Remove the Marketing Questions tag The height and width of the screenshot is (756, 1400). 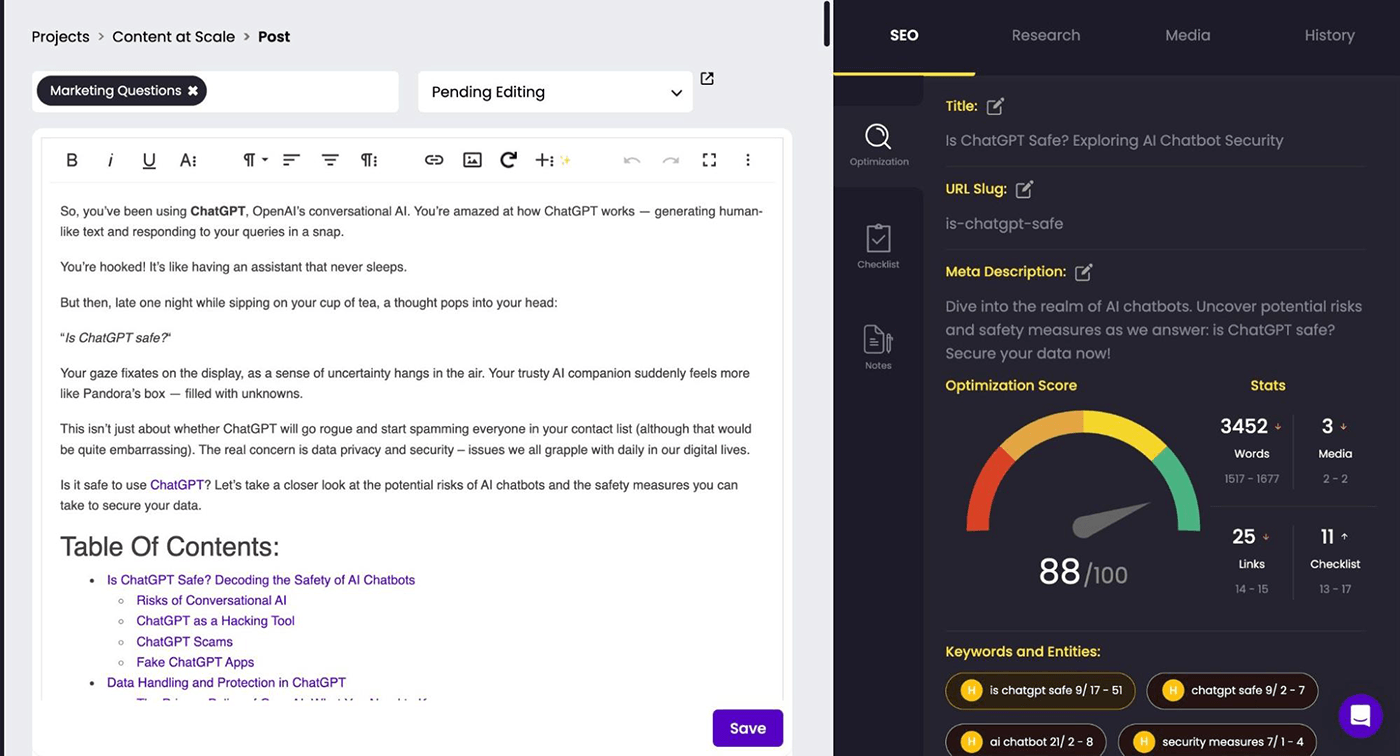pyautogui.click(x=193, y=91)
